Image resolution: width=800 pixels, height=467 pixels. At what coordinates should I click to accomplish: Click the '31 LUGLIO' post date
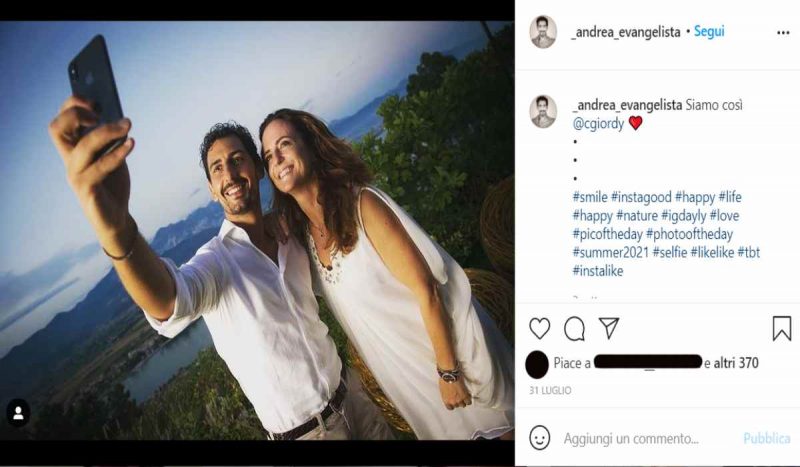[x=550, y=390]
